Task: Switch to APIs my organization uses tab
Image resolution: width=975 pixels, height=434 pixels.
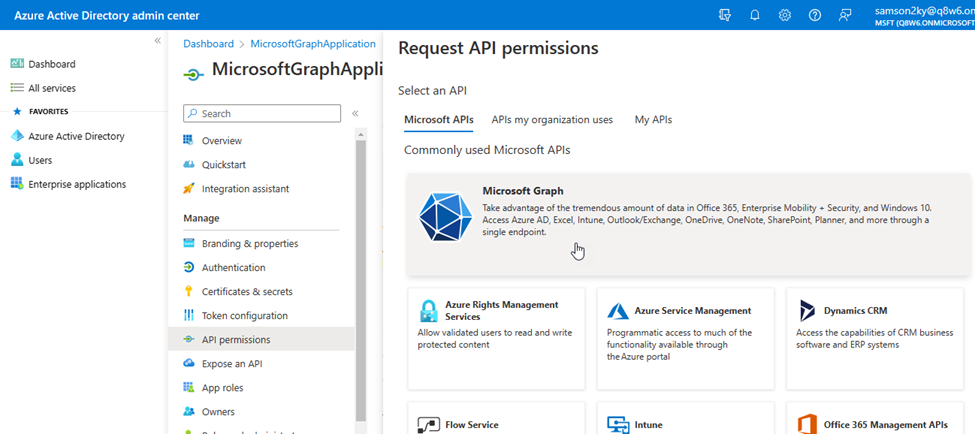Action: [x=552, y=120]
